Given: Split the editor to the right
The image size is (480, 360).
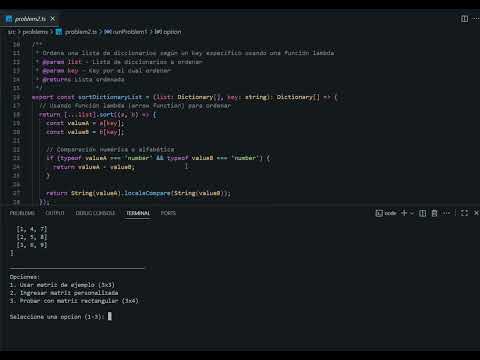Looking at the screenshot, I should (464, 19).
